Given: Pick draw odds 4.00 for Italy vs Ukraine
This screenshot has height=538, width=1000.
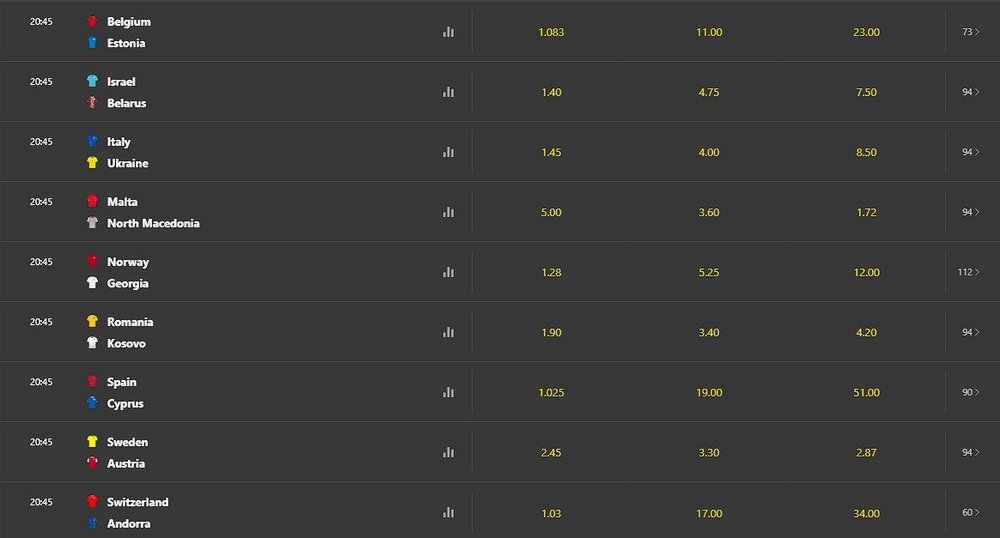Looking at the screenshot, I should [x=709, y=152].
